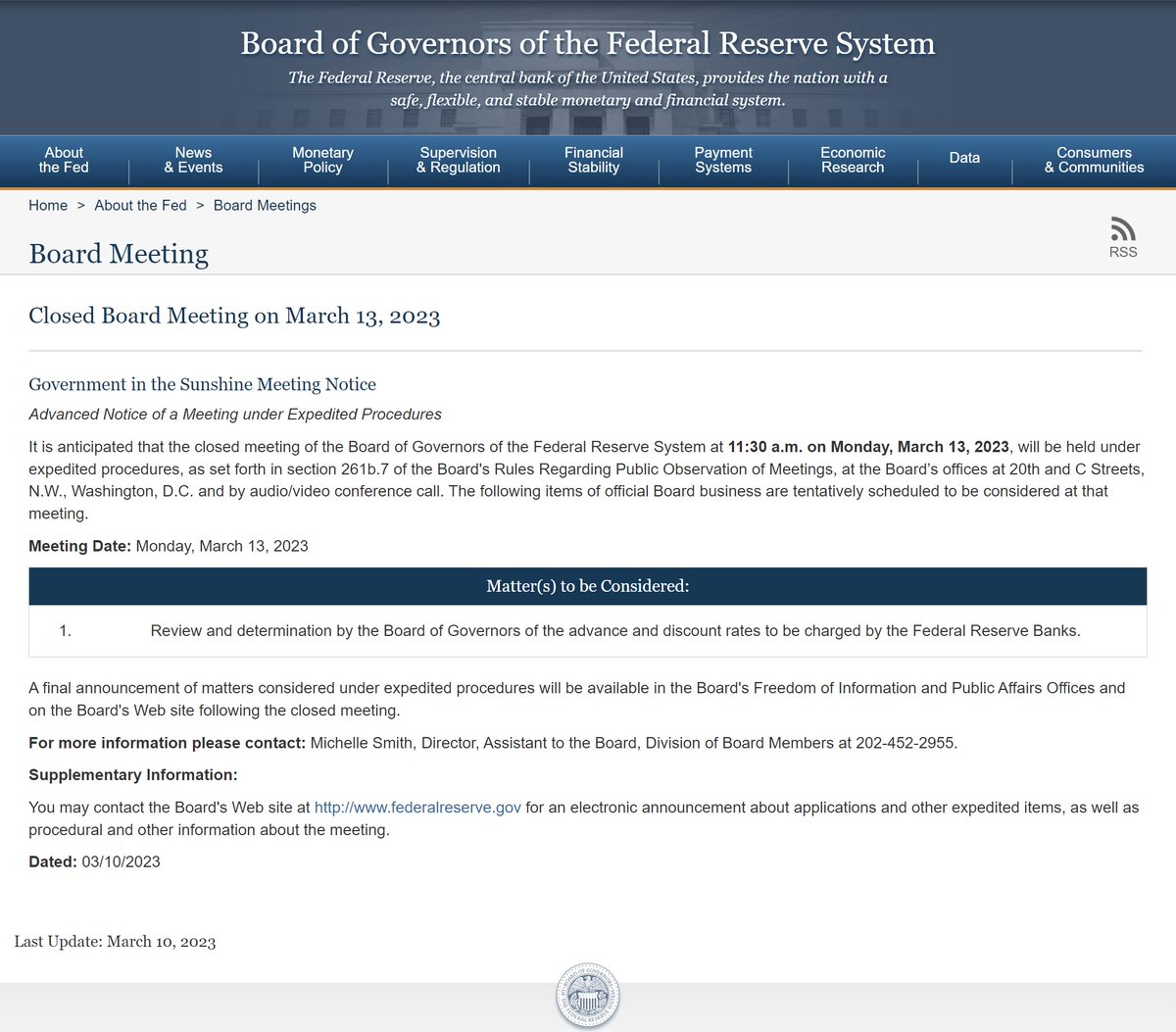
Task: Open the Payment Systems menu
Action: 723,160
